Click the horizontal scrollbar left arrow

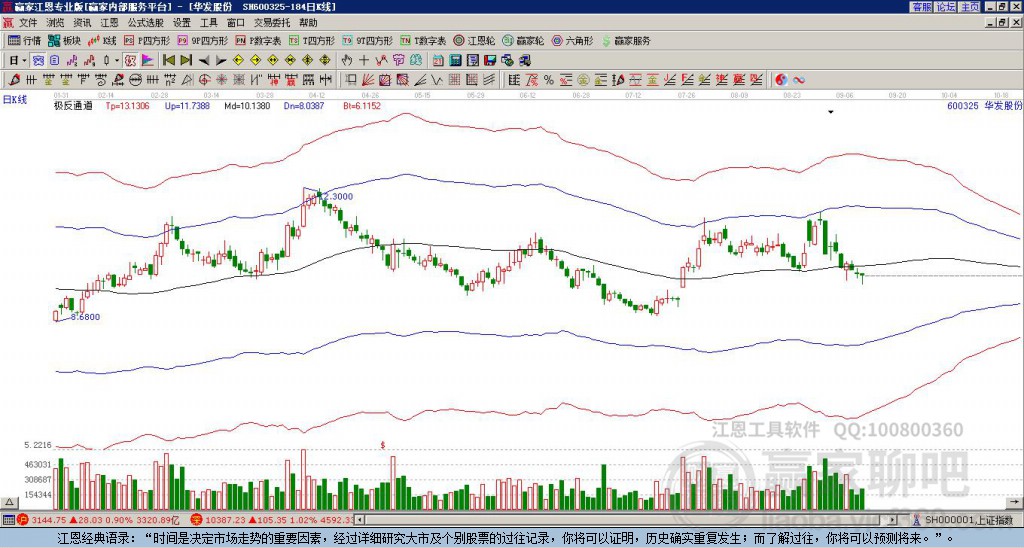pos(359,520)
